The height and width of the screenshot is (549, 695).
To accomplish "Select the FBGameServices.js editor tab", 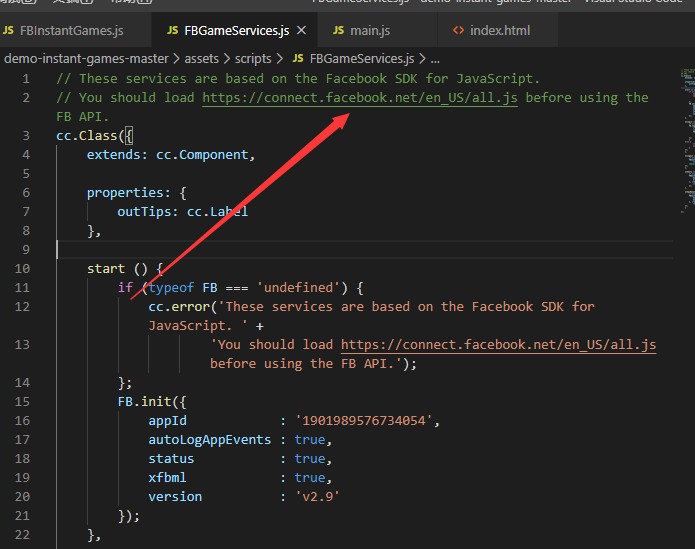I will click(x=234, y=31).
